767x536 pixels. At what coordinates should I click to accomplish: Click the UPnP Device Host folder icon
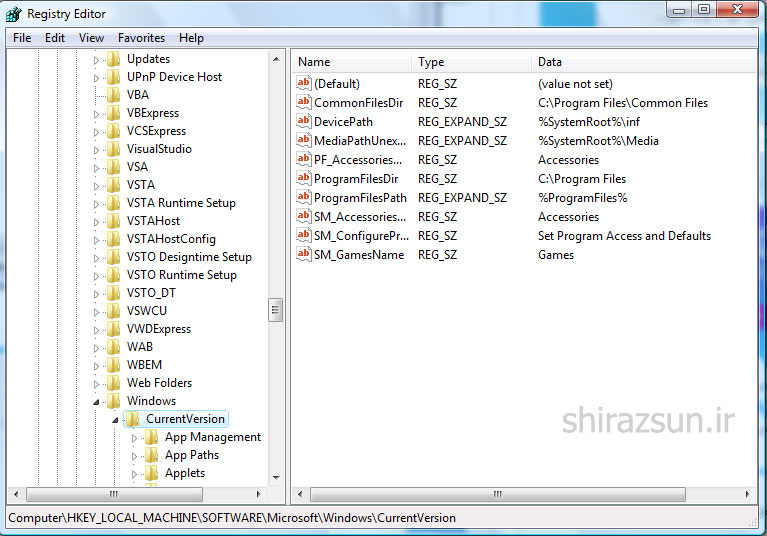point(114,77)
